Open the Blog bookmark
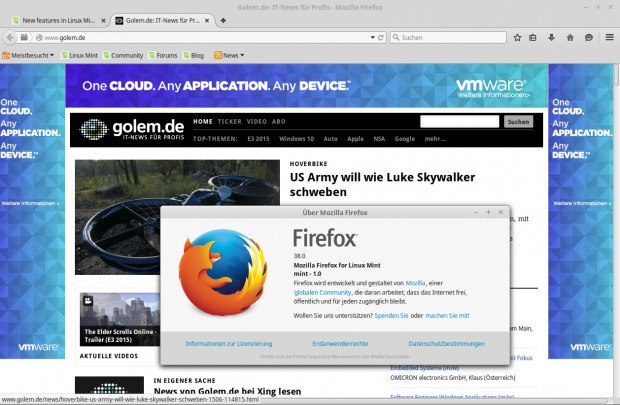 (193, 55)
